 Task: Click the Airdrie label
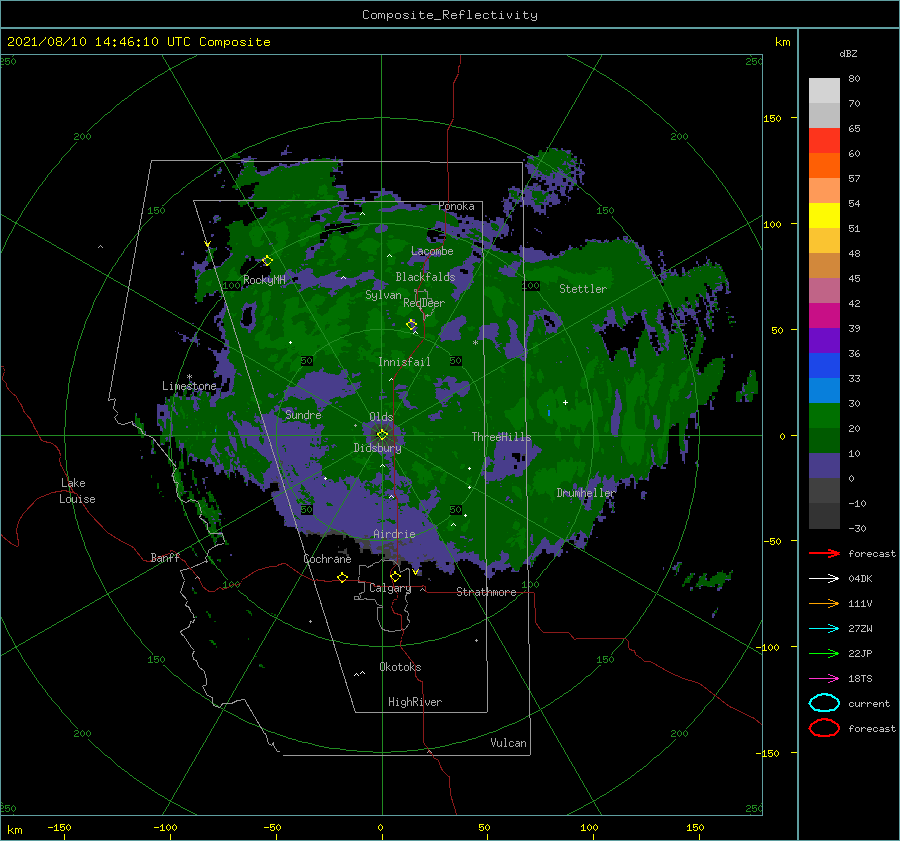pyautogui.click(x=394, y=534)
